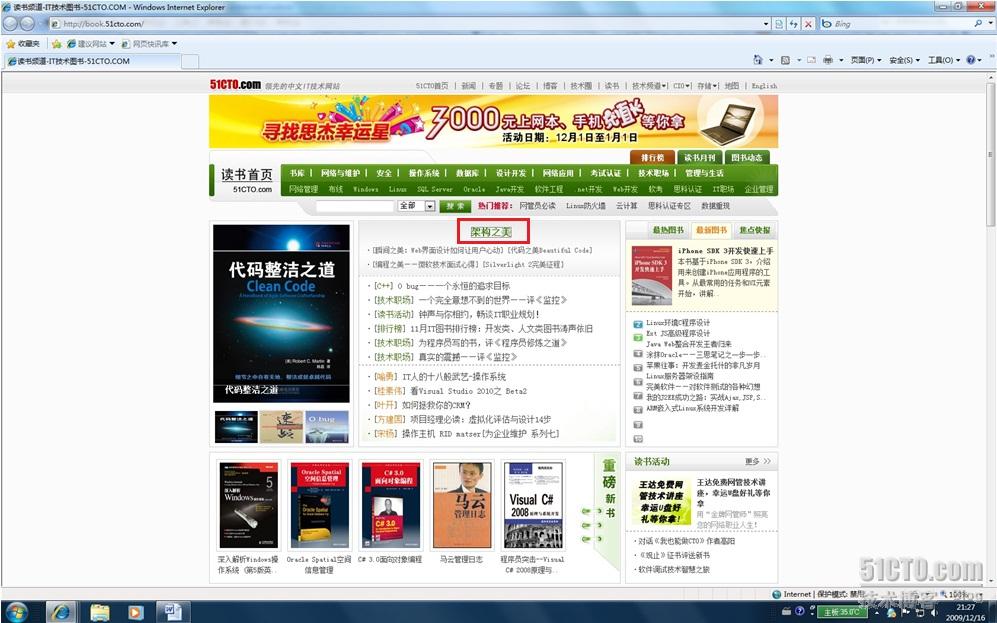Click the 寻找思杰幸运星 banner advertisement
This screenshot has width=997, height=623.
(x=493, y=121)
